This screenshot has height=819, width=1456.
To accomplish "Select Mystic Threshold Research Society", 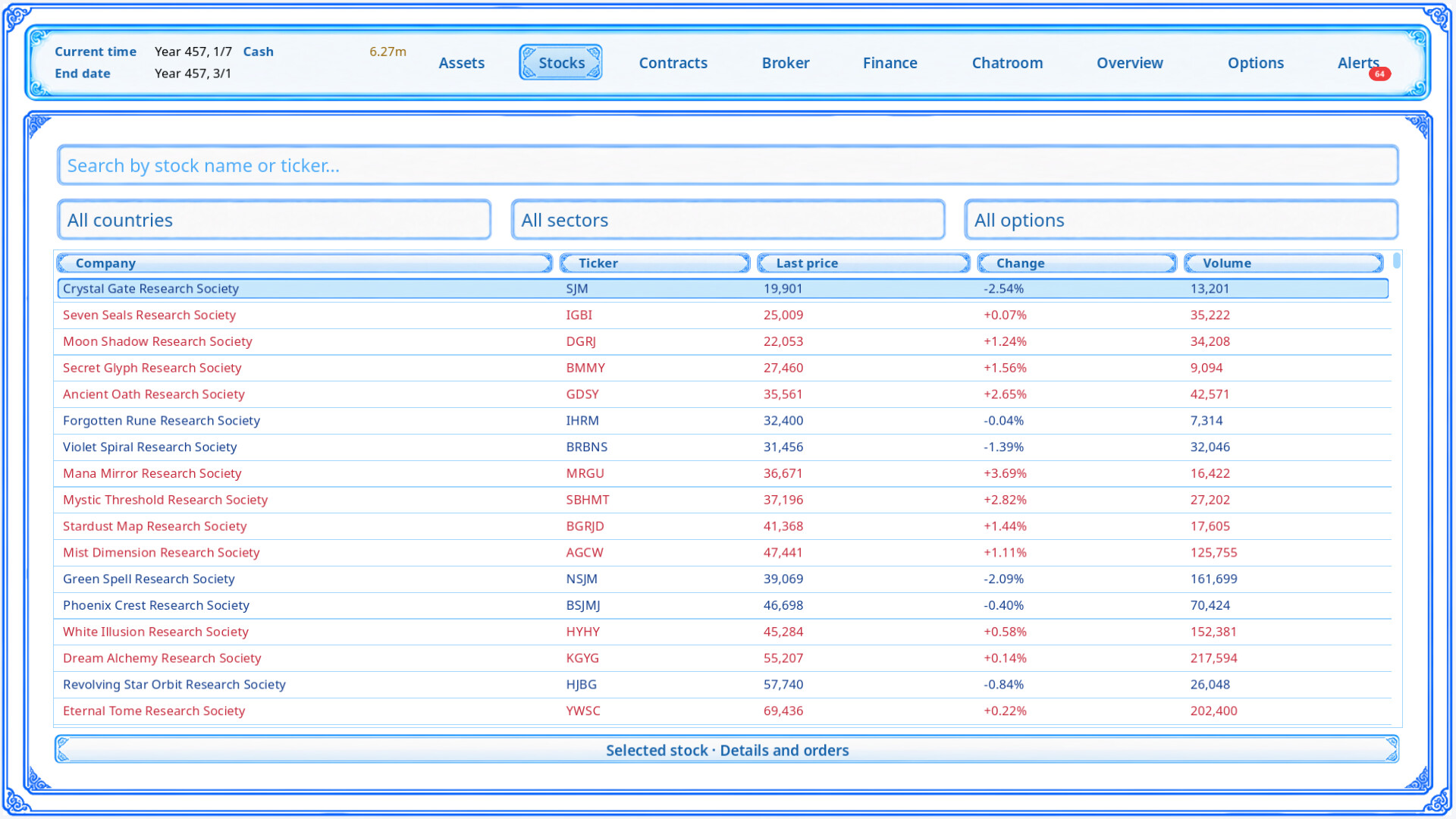I will (723, 500).
